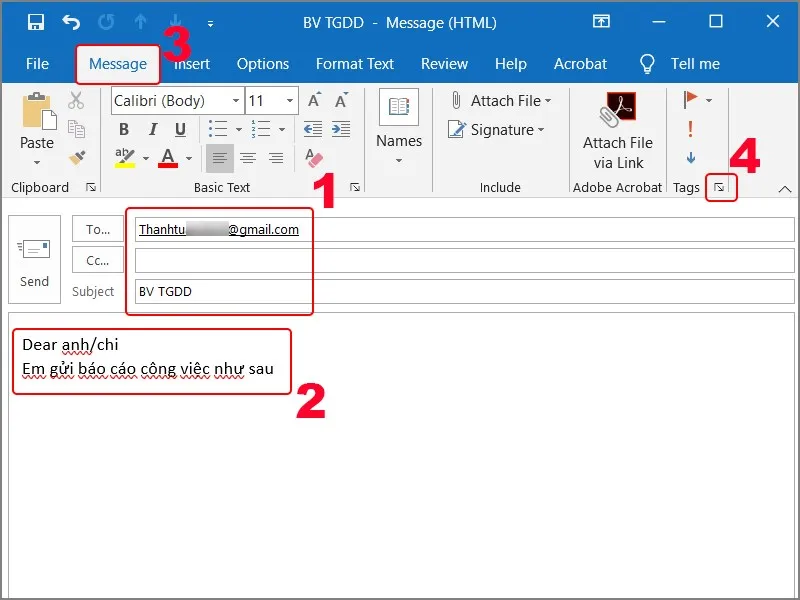
Task: Toggle Bold formatting
Action: pyautogui.click(x=124, y=129)
